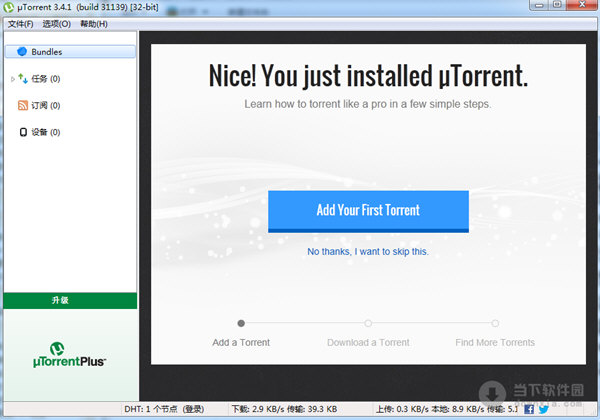Click the Find More Torrents step dot
This screenshot has width=600, height=420.
495,323
